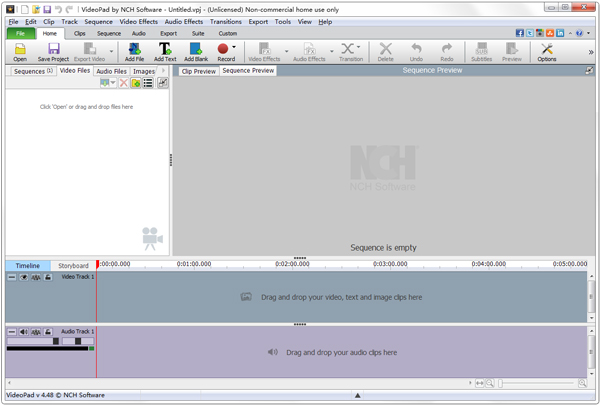600x405 pixels.
Task: Open the Sequences bin tab
Action: pyautogui.click(x=33, y=71)
